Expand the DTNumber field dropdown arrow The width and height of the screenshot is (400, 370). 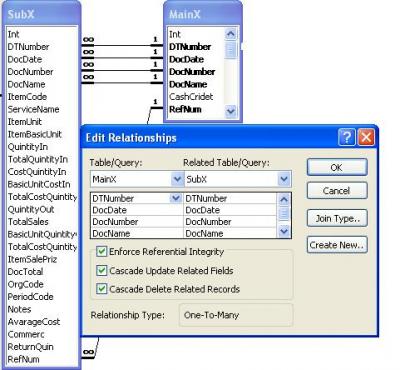176,198
